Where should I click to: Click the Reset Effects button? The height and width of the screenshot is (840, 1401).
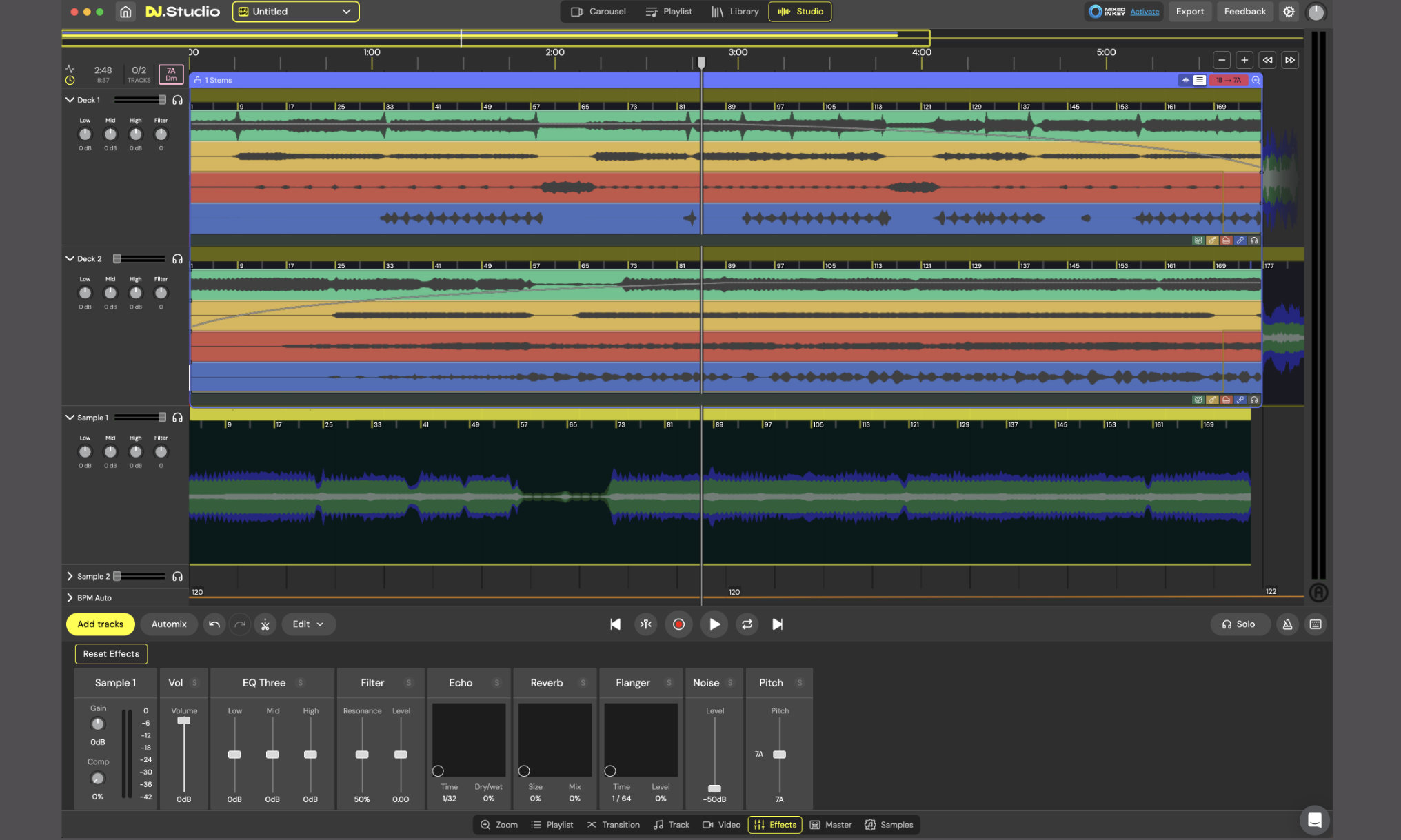tap(111, 654)
